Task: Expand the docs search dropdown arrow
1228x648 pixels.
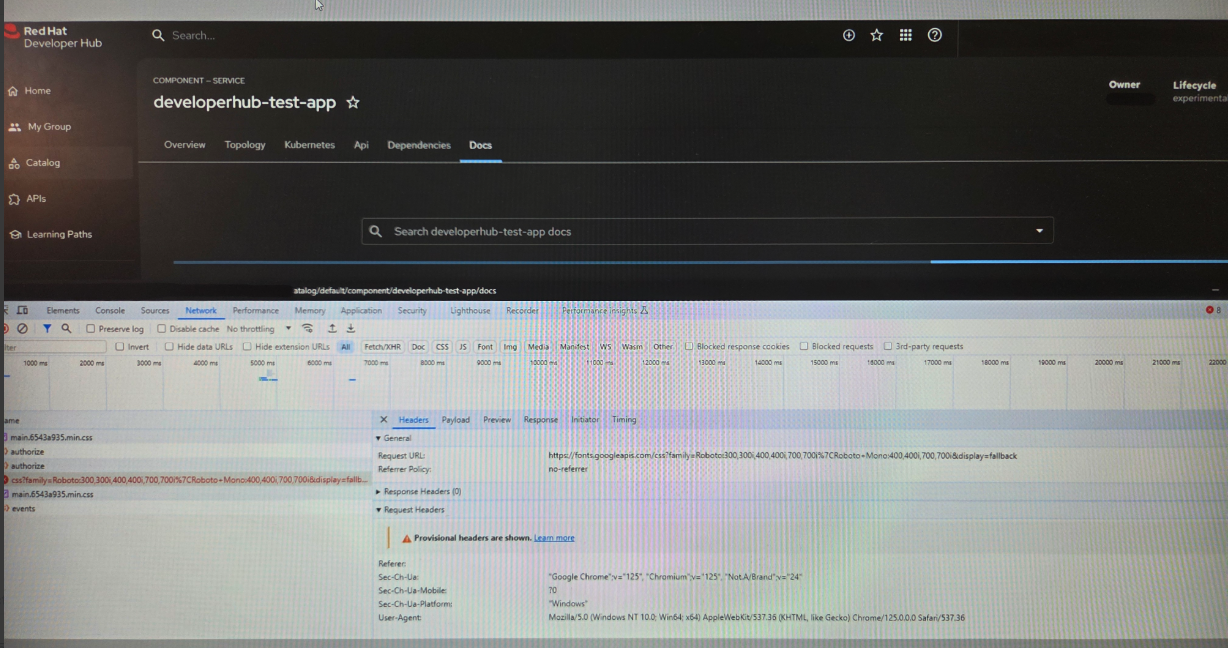Action: [x=1039, y=231]
